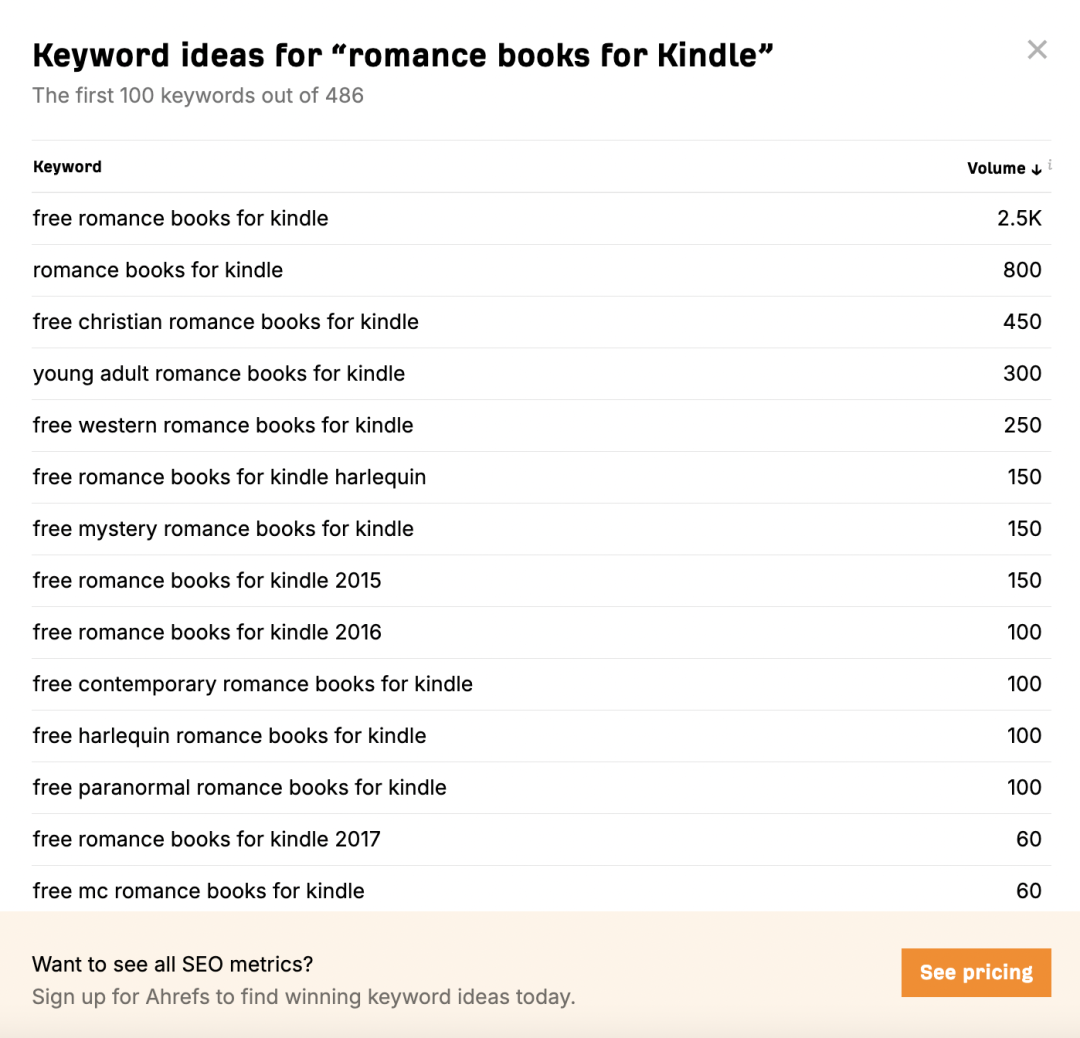Choose "free romance books for kindle 2017"
The height and width of the screenshot is (1038, 1080).
point(206,840)
